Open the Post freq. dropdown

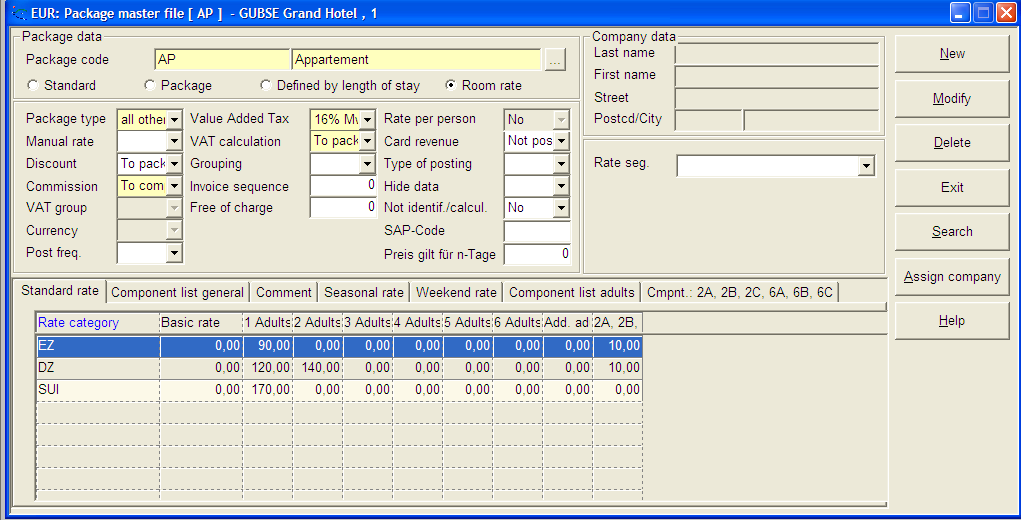174,253
